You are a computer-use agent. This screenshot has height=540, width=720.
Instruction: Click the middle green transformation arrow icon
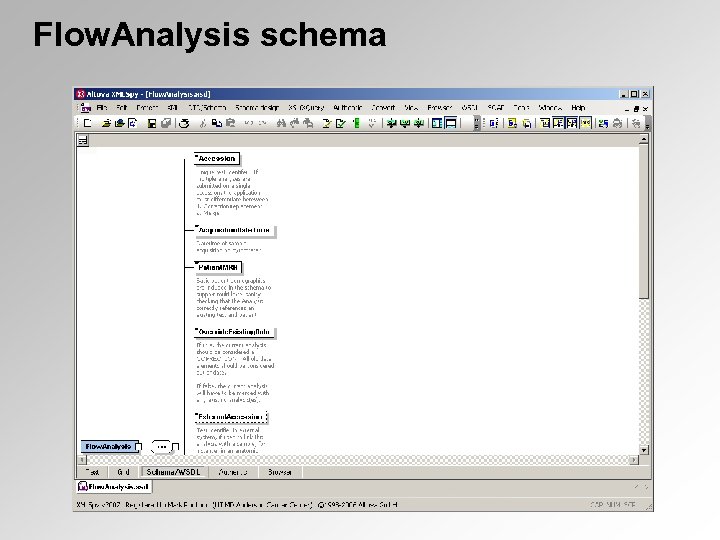point(405,123)
